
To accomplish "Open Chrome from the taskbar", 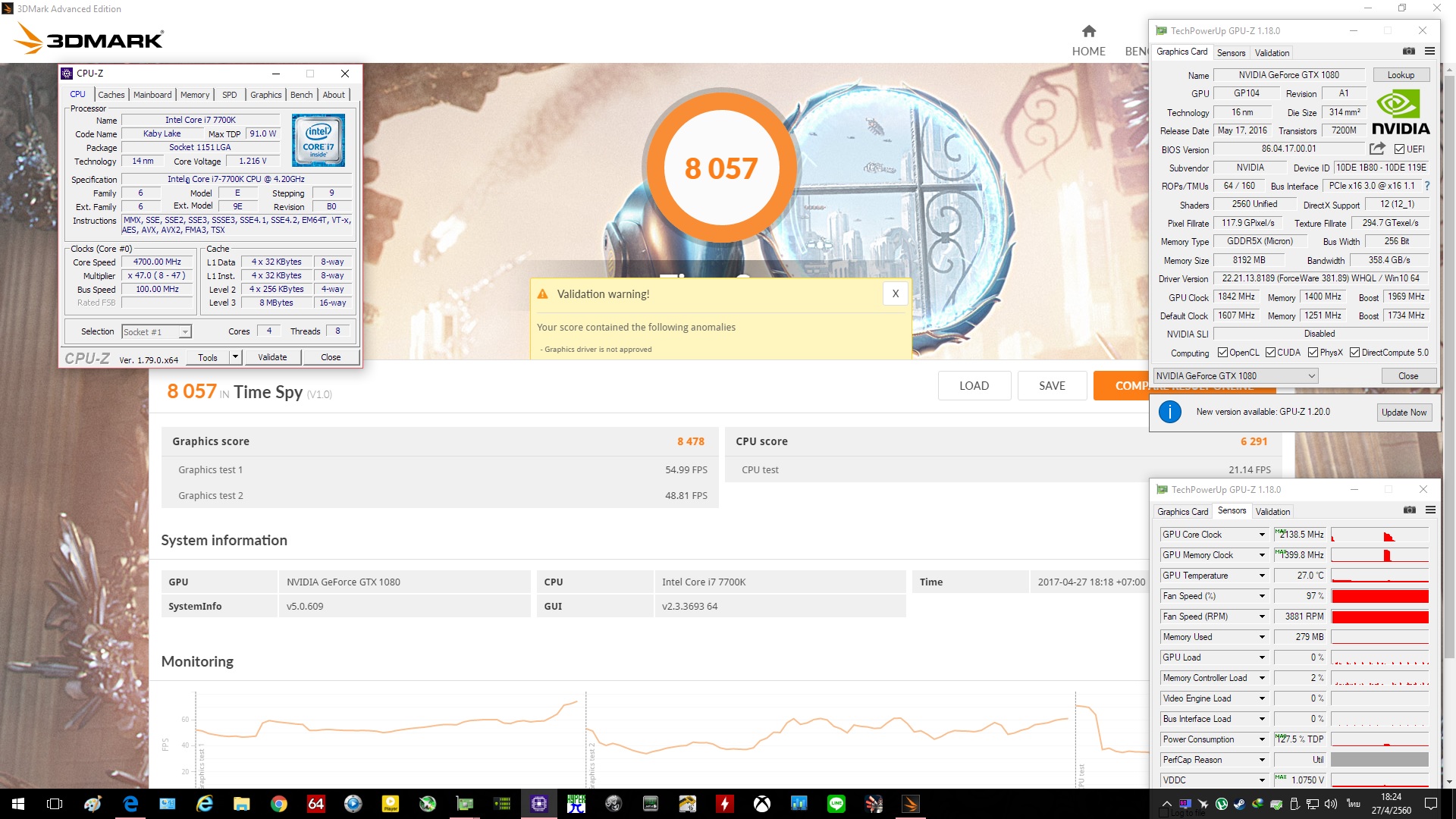I will click(x=279, y=804).
